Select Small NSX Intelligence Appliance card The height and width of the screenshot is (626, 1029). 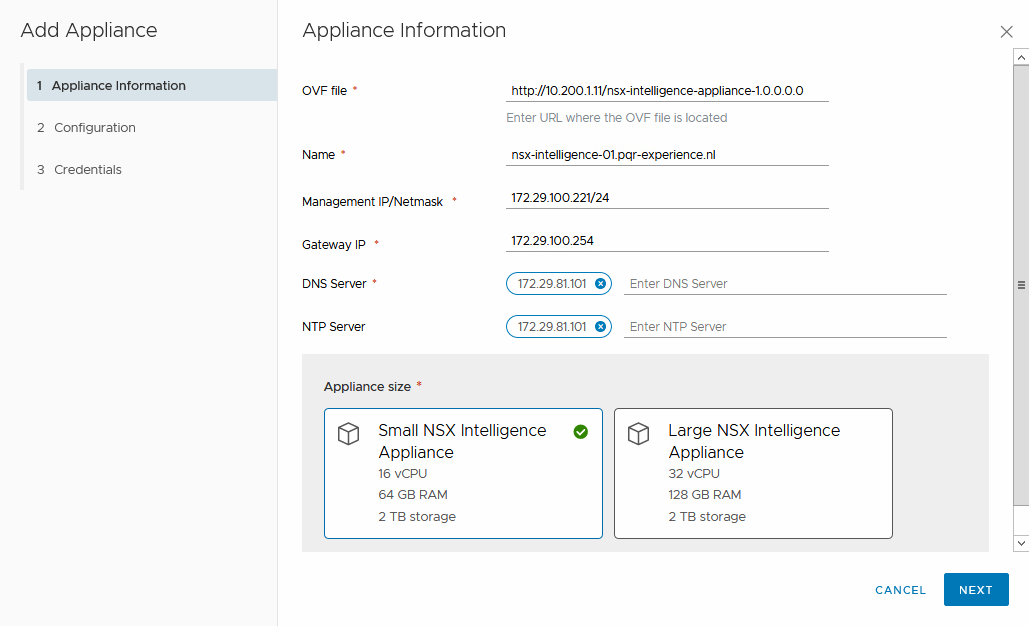click(x=463, y=473)
